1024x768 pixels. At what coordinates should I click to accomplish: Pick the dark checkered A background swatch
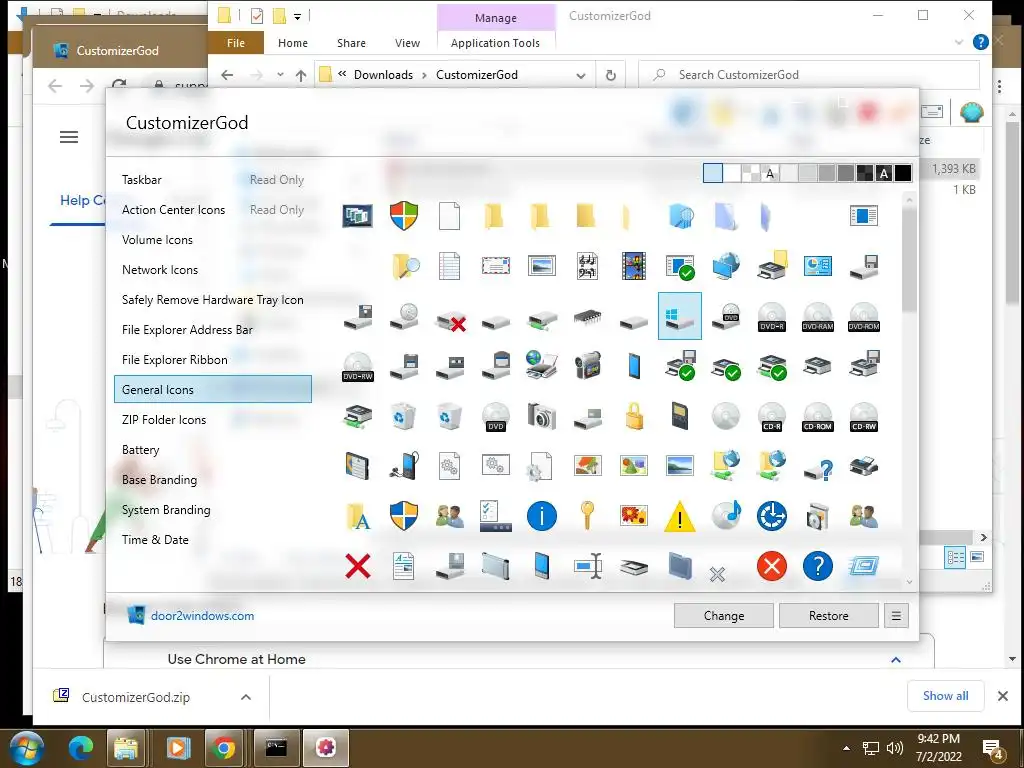(884, 173)
